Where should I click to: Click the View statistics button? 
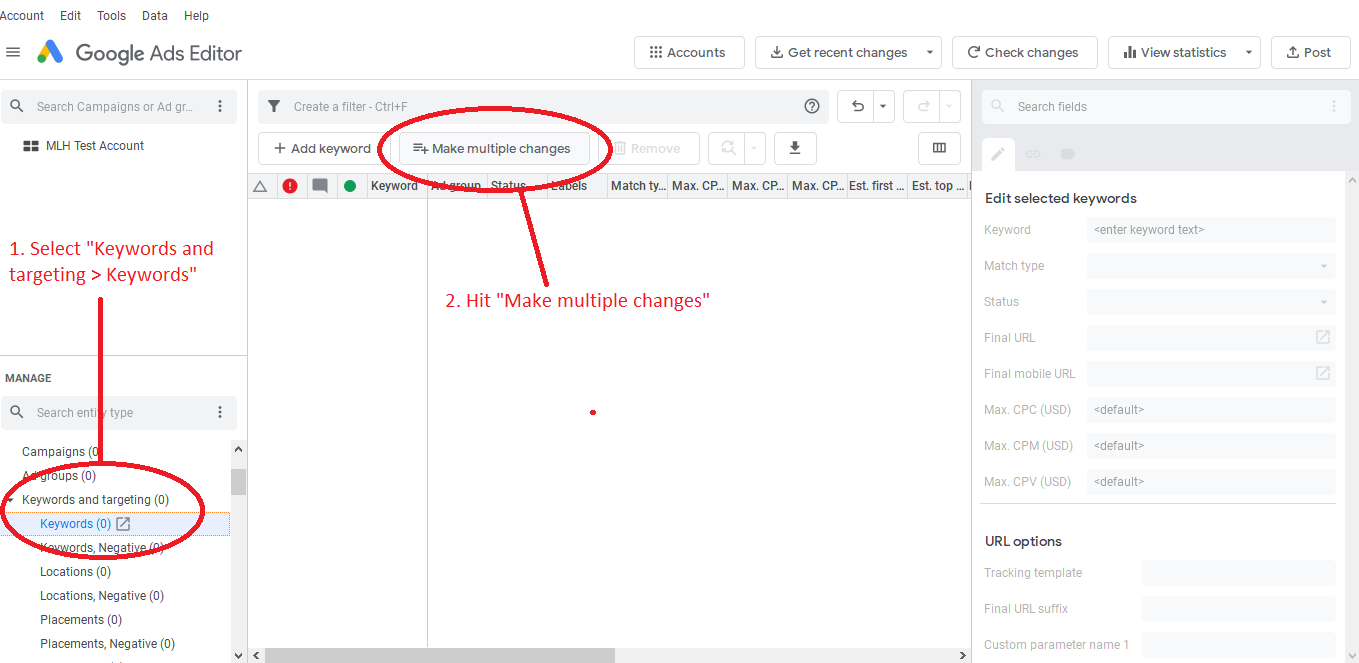(1174, 53)
